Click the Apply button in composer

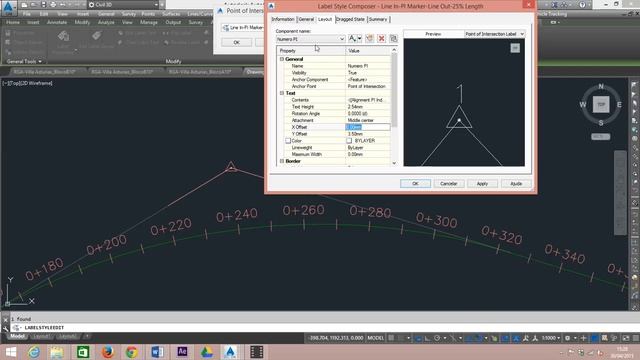pos(482,184)
